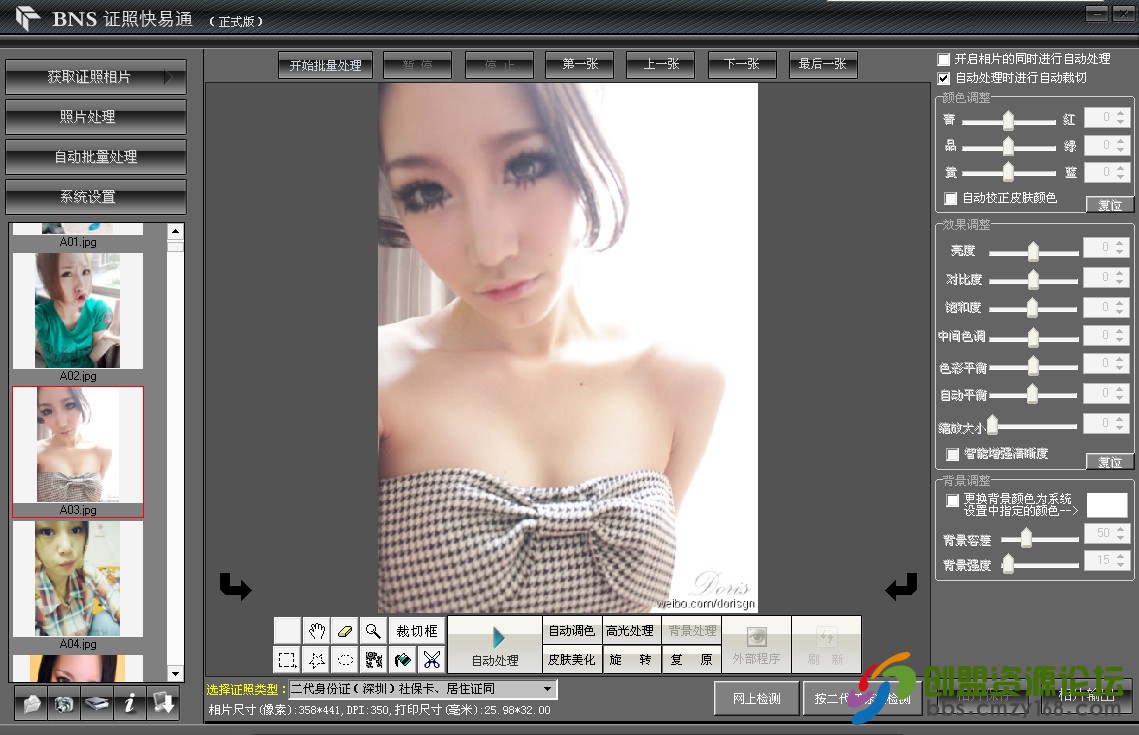
Task: Select the rectangular marquee tool
Action: 288,659
